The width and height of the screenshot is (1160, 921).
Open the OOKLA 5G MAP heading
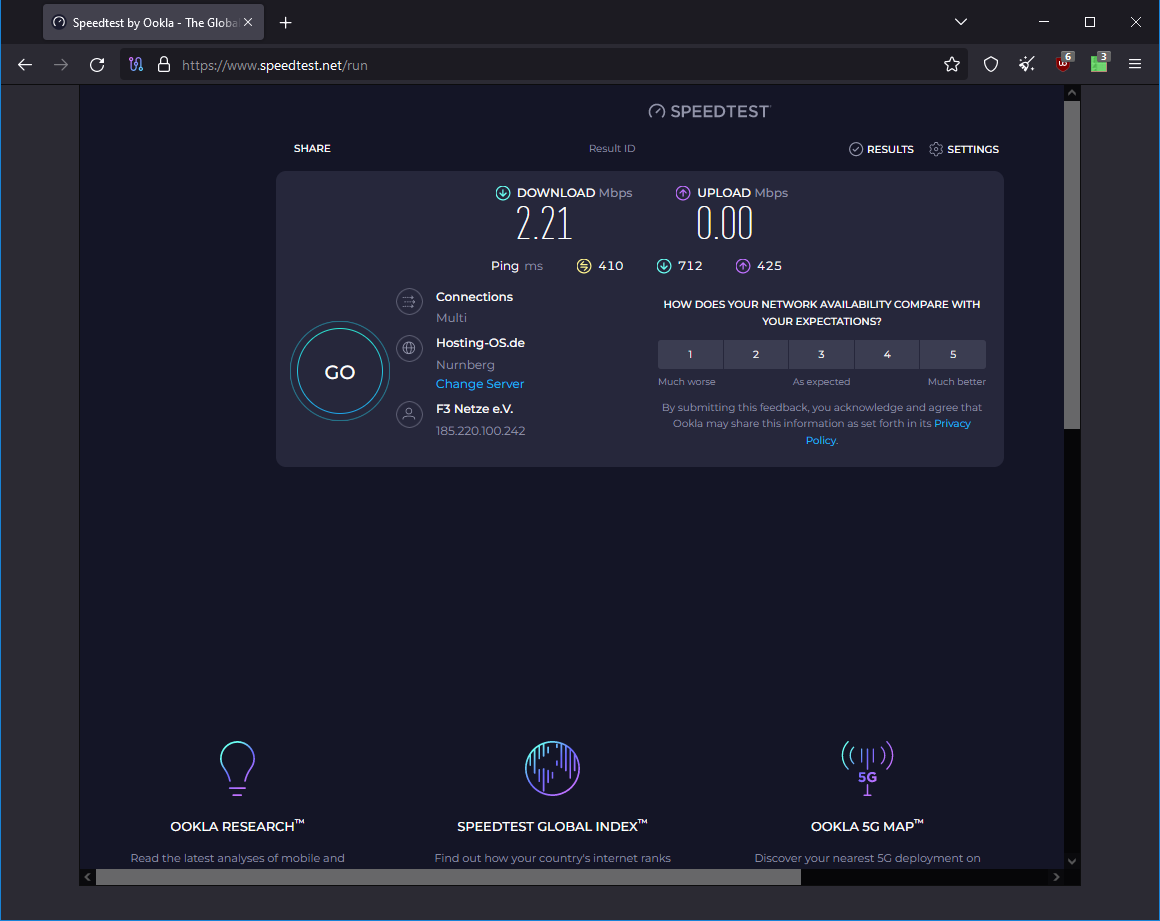867,826
